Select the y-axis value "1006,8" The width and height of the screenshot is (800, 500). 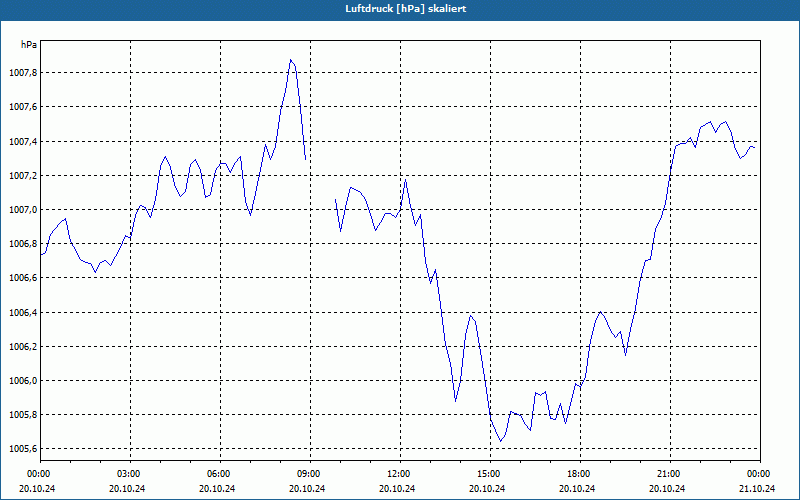(x=23, y=244)
